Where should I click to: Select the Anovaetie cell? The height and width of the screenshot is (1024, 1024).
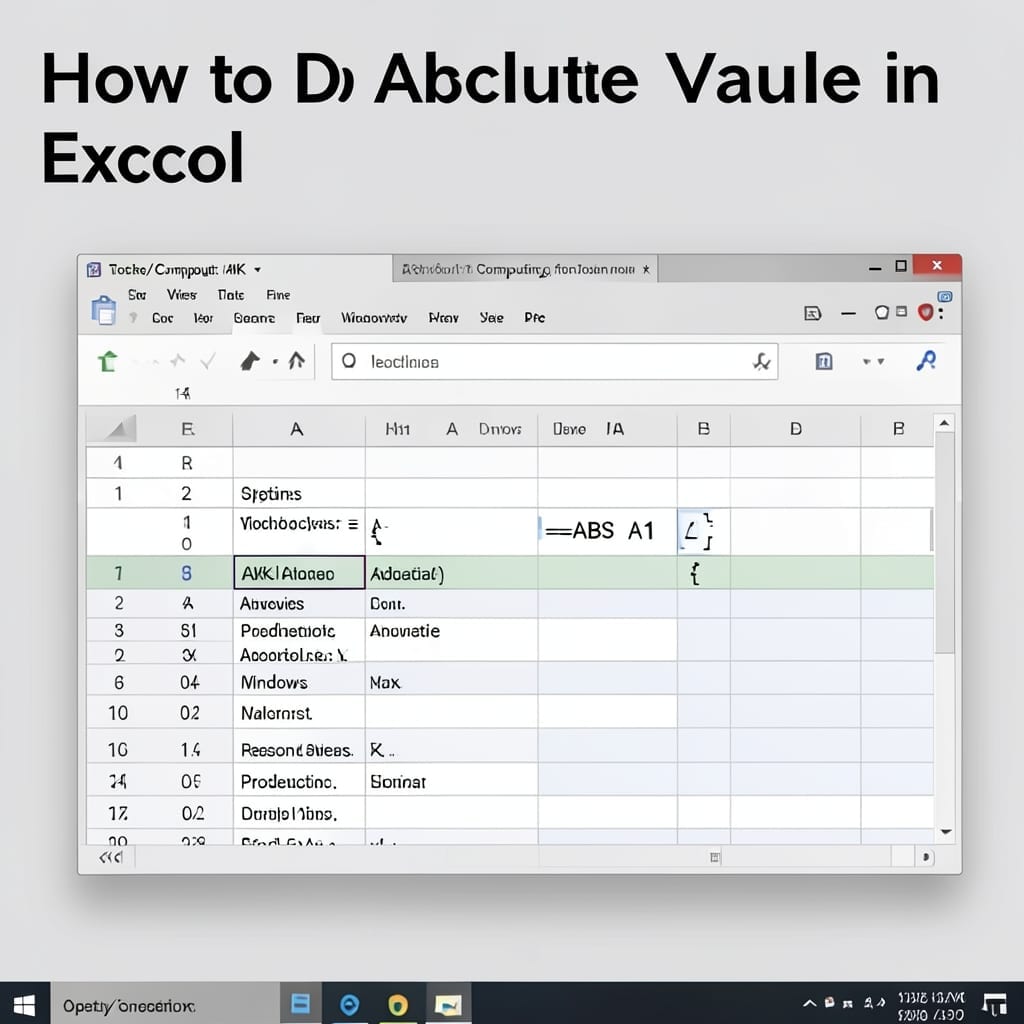pos(451,631)
